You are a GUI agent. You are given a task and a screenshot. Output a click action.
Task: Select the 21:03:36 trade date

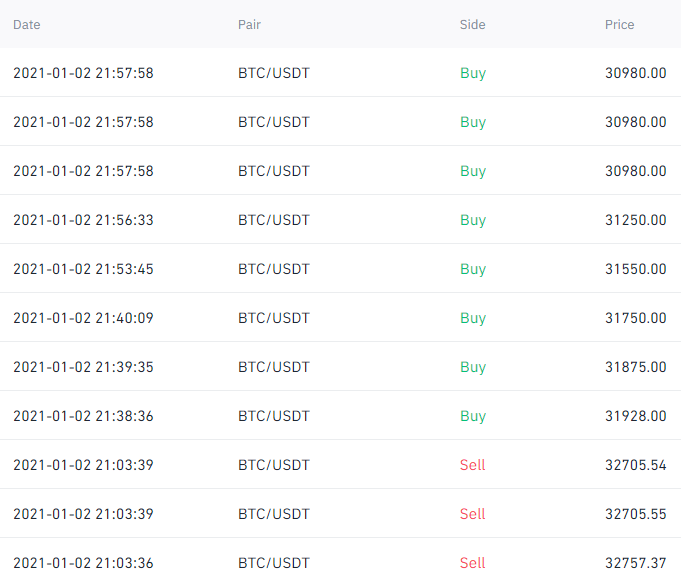click(83, 563)
